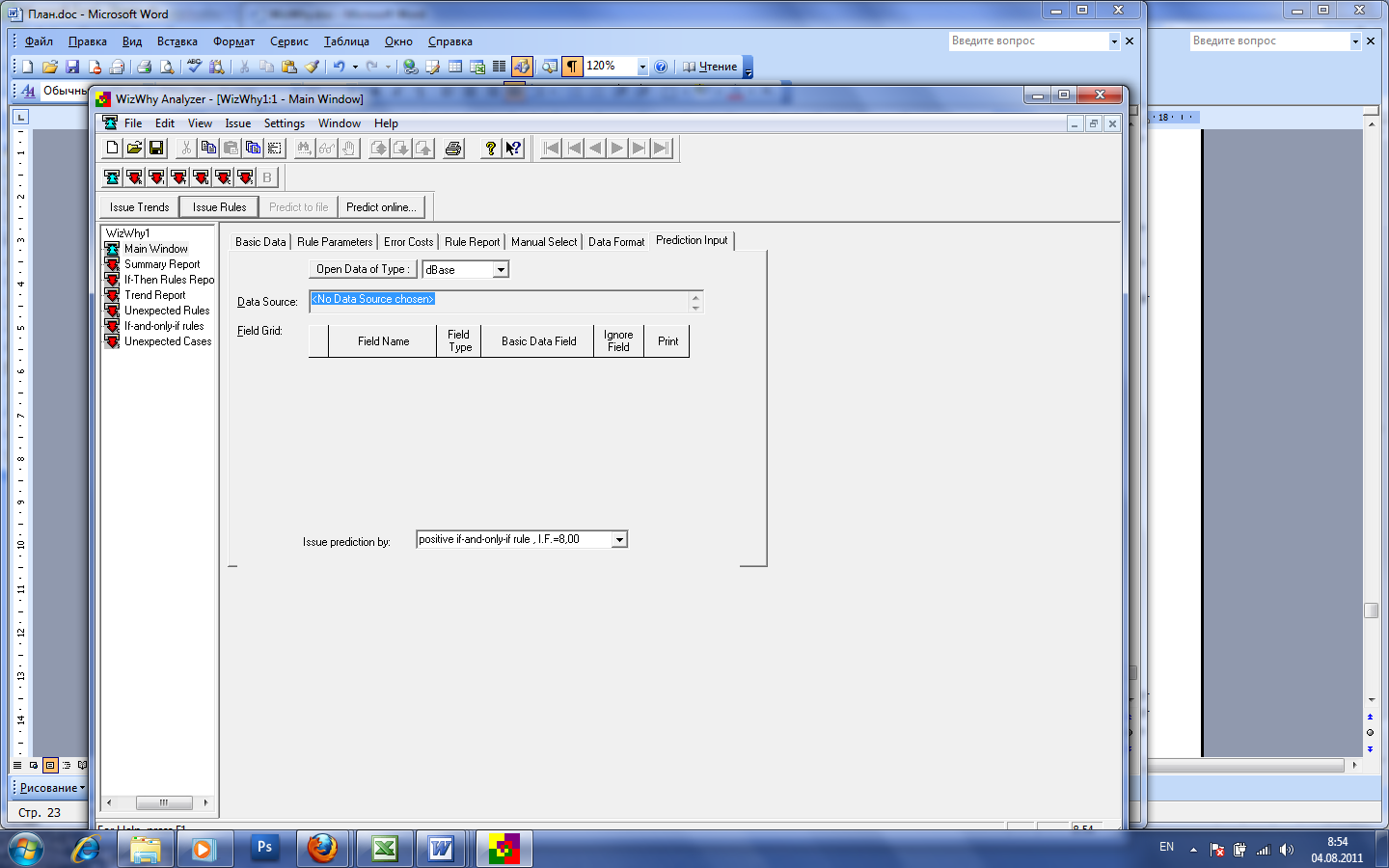Switch to the Manual Select tab
The width and height of the screenshot is (1389, 868).
click(544, 242)
